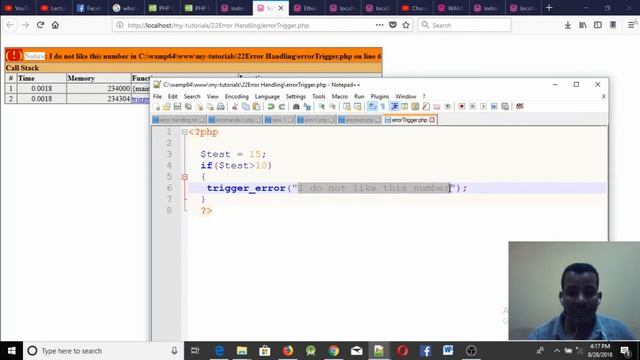Toggle word wrap in Notepad++ toolbar

[372, 107]
